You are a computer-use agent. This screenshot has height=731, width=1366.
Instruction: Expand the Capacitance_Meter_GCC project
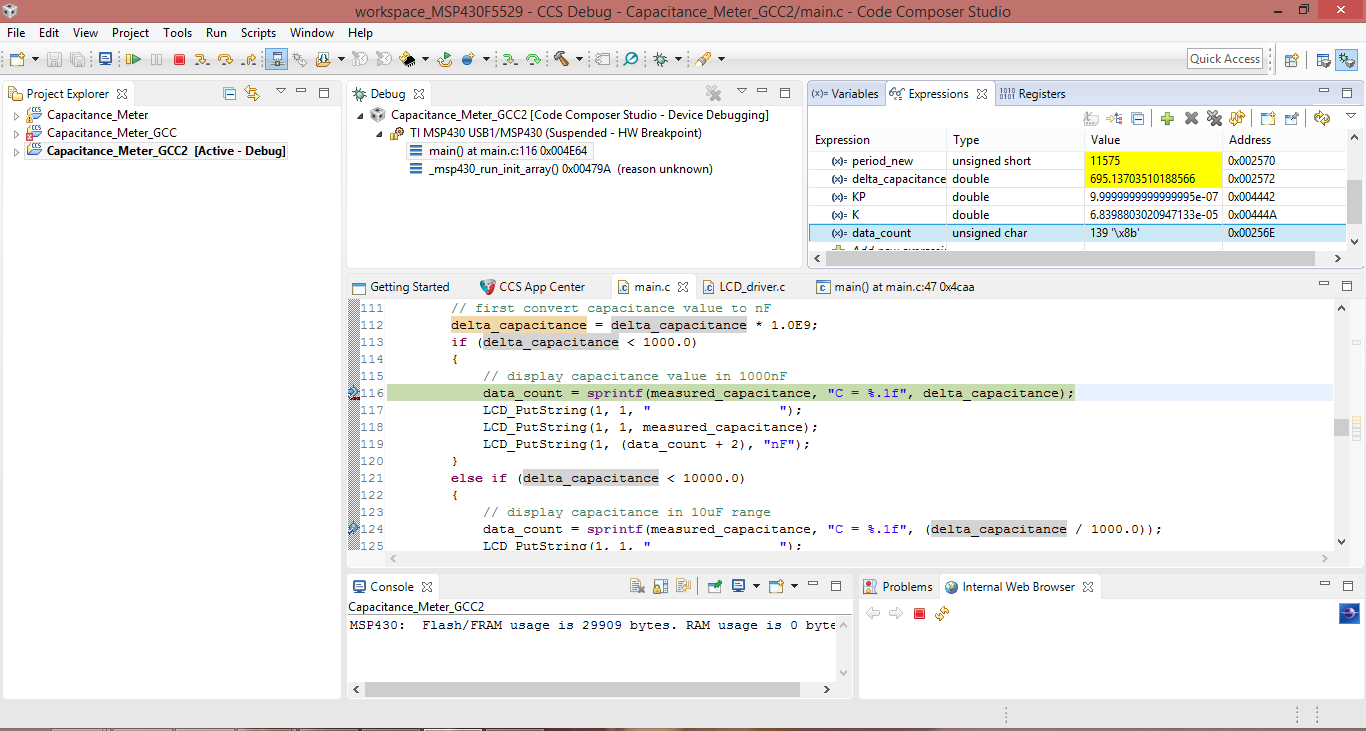tap(16, 134)
